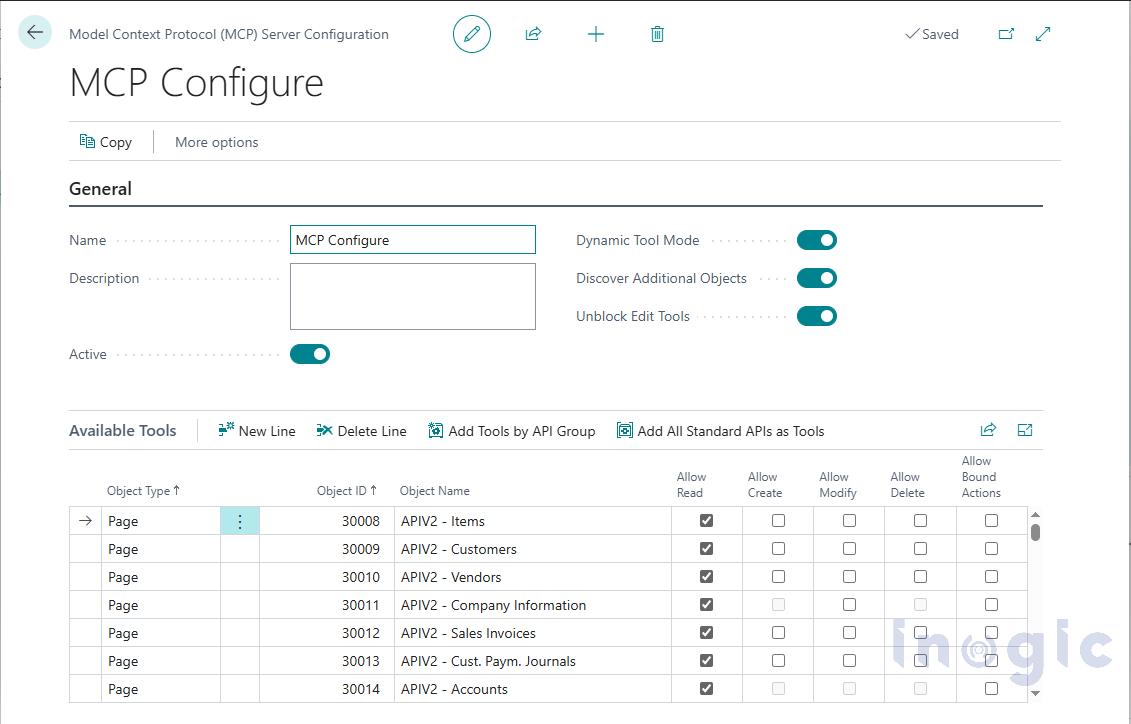
Task: Share the Available Tools list icon
Action: point(988,430)
